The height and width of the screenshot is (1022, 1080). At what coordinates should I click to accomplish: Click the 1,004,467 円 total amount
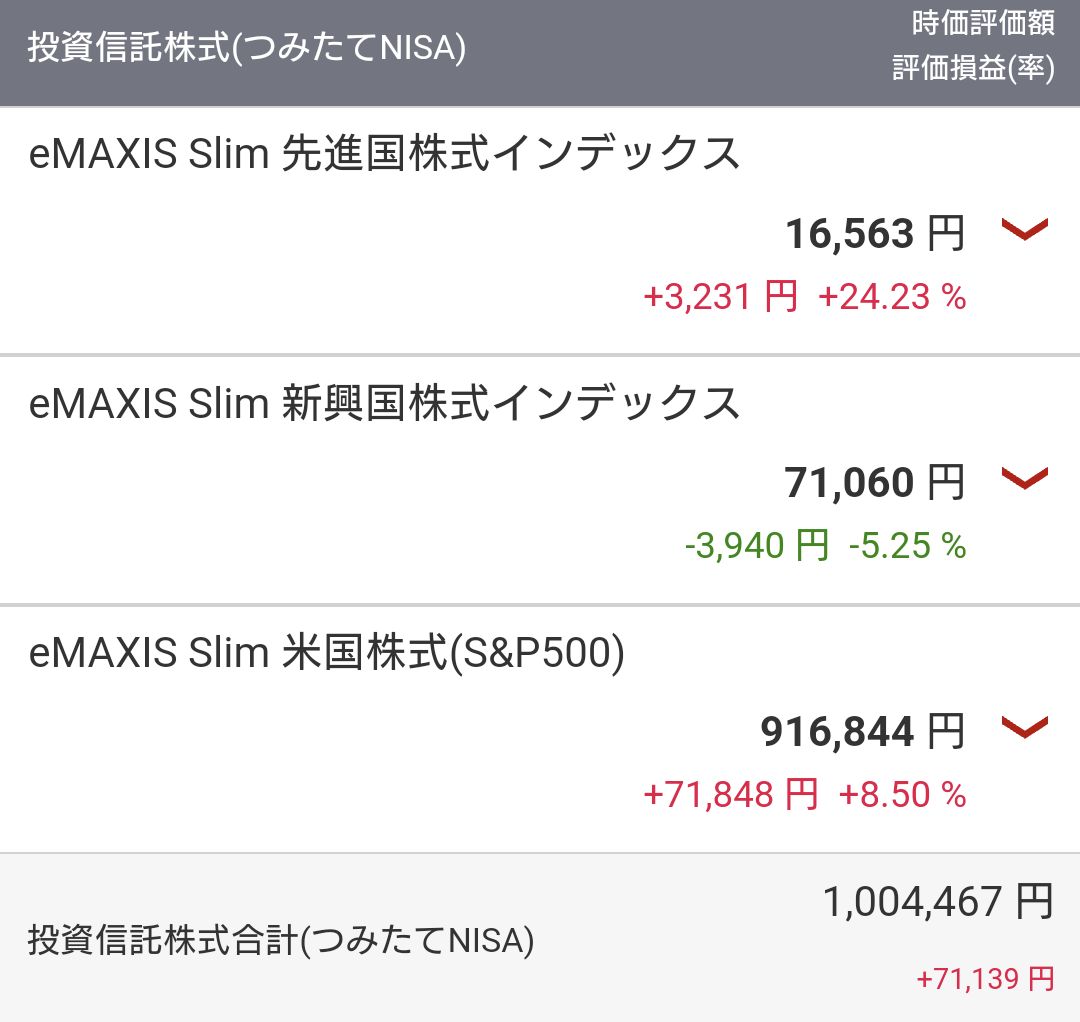(938, 901)
